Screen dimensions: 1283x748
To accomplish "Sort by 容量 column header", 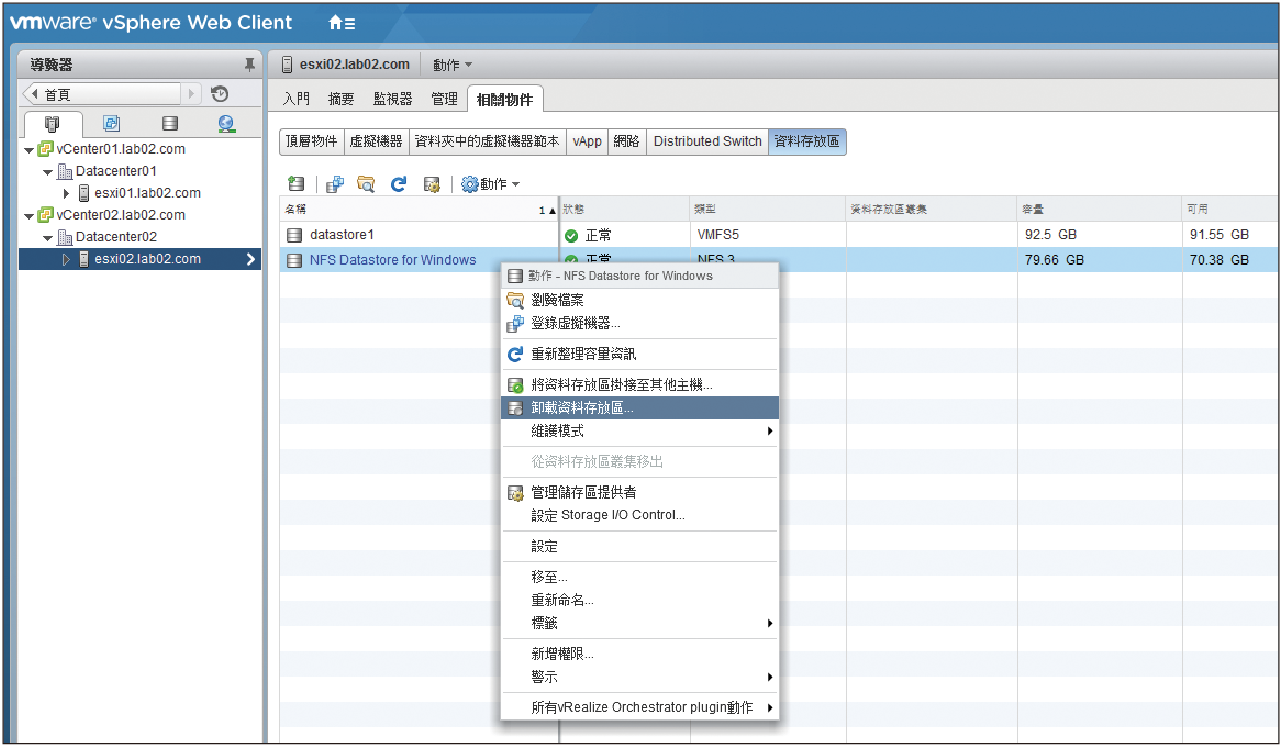I will click(x=1099, y=209).
